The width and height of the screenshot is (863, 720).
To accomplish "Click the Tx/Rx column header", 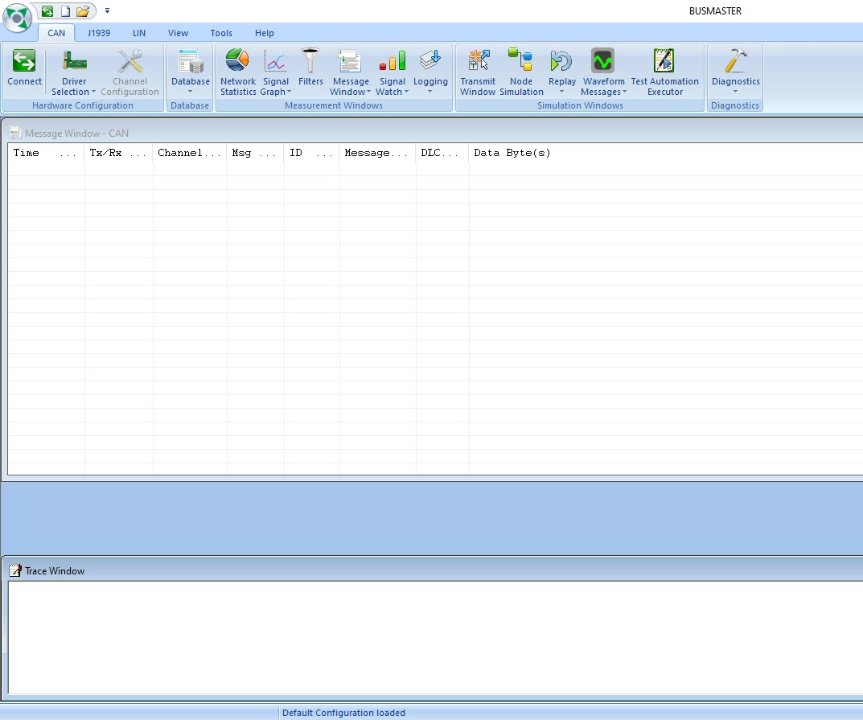I will 118,153.
